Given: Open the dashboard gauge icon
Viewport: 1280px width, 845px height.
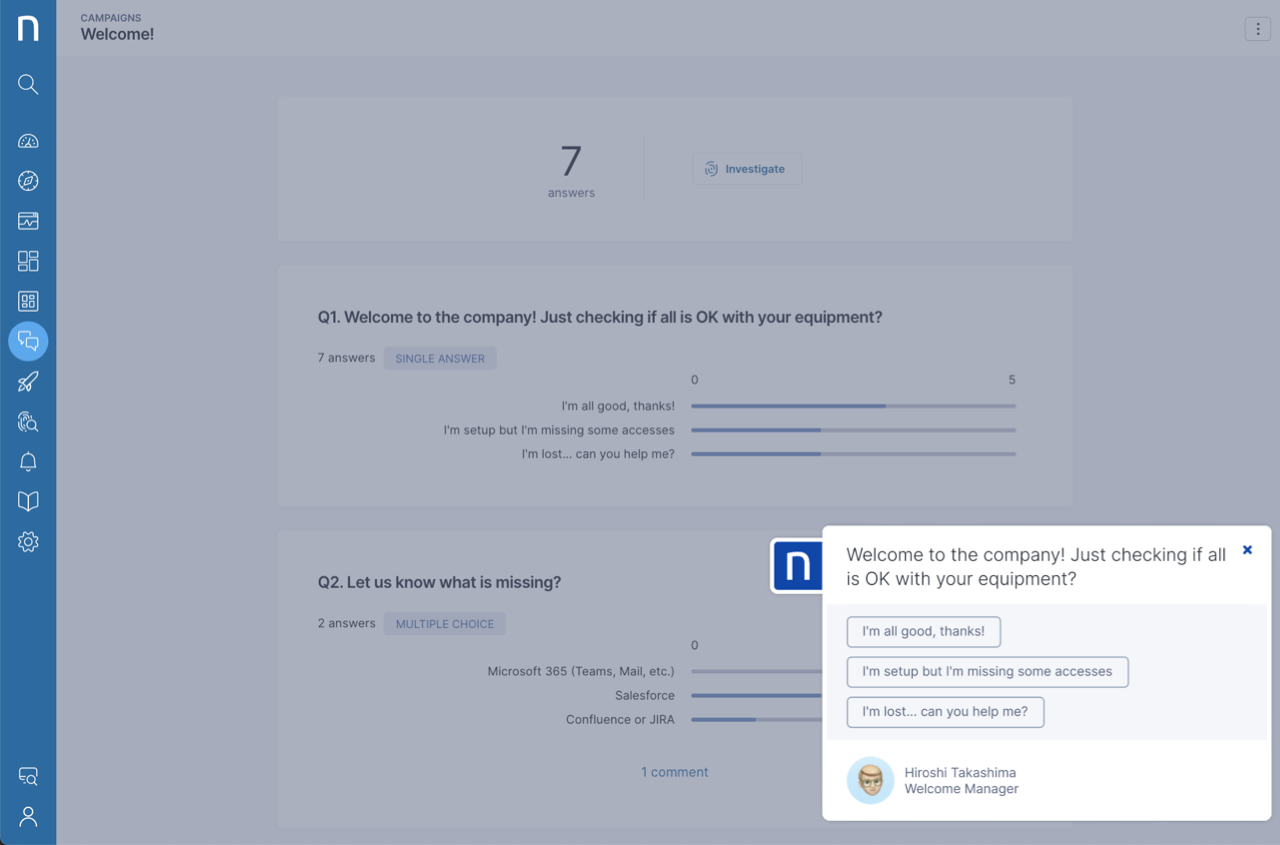Looking at the screenshot, I should pyautogui.click(x=28, y=141).
